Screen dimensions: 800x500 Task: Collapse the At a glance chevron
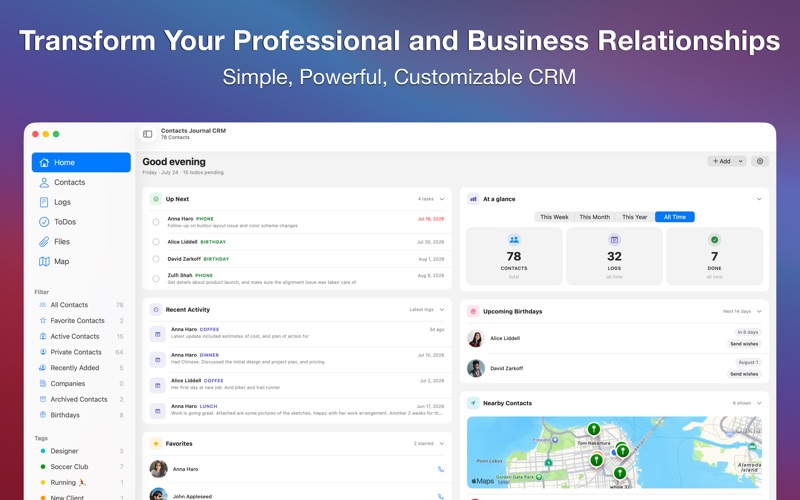(x=759, y=199)
